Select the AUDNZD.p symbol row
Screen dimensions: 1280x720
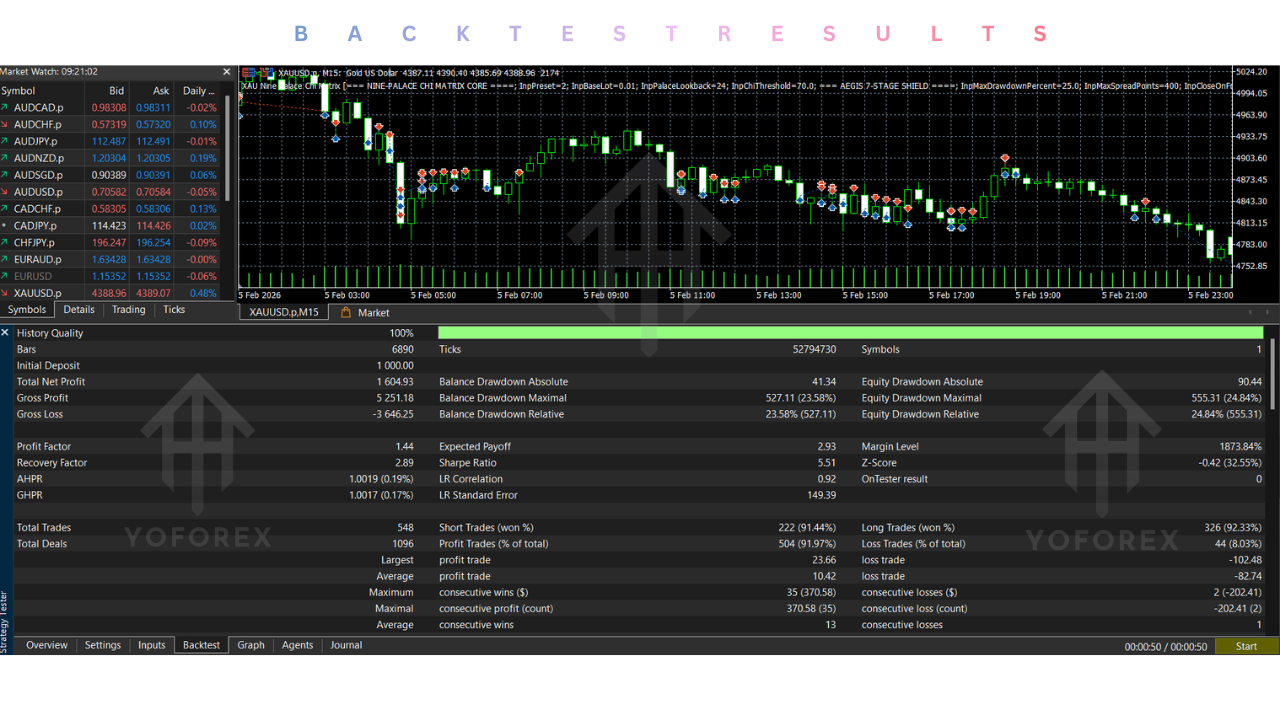point(112,158)
